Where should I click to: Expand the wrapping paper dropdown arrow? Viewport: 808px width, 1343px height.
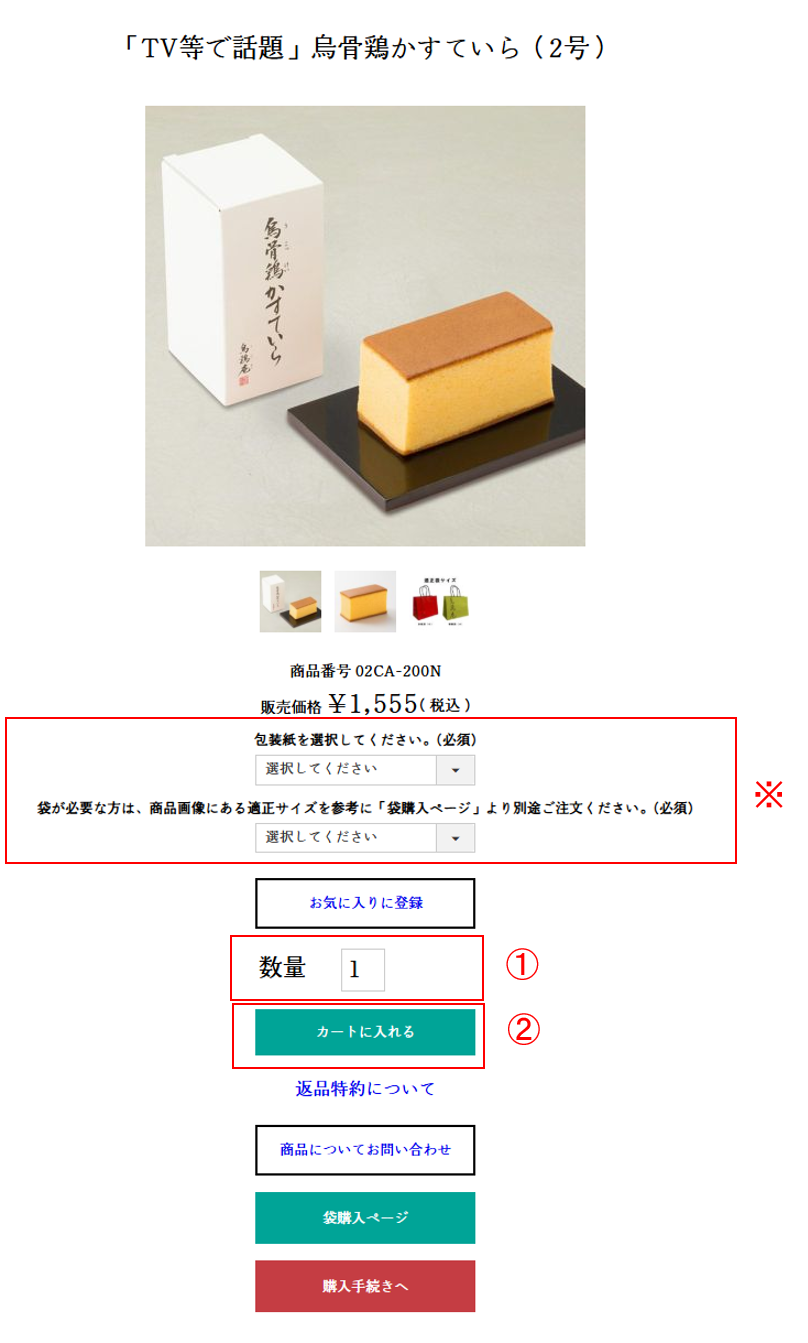[x=456, y=770]
